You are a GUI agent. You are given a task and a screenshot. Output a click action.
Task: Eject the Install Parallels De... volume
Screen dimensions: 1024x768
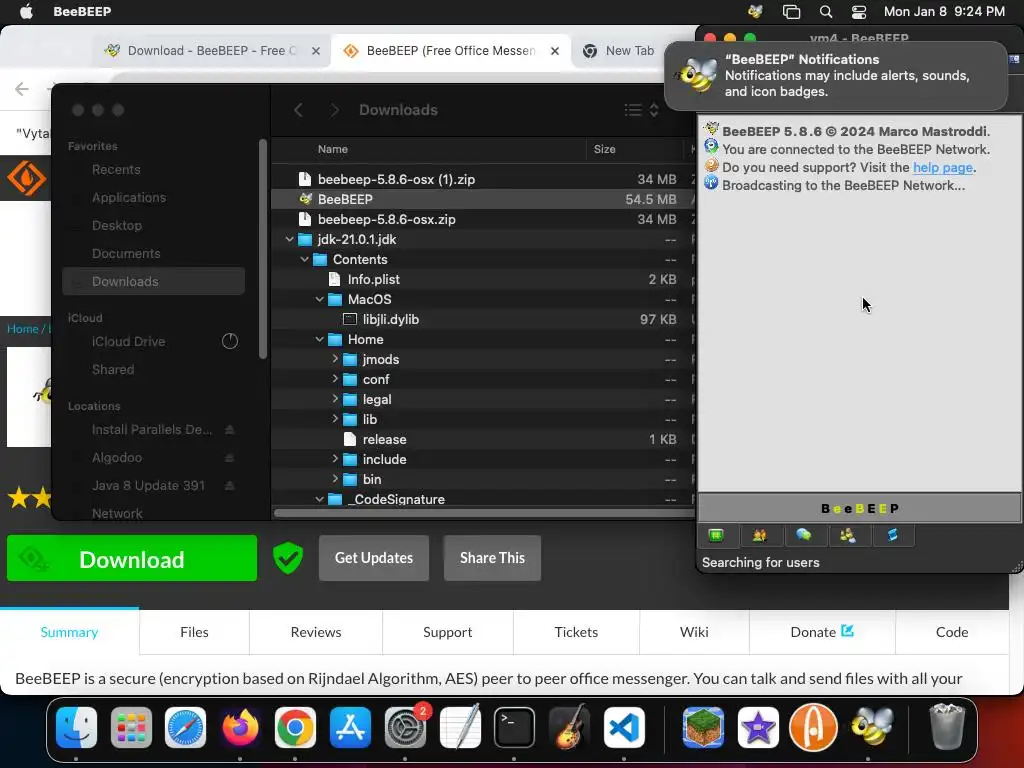(x=229, y=430)
